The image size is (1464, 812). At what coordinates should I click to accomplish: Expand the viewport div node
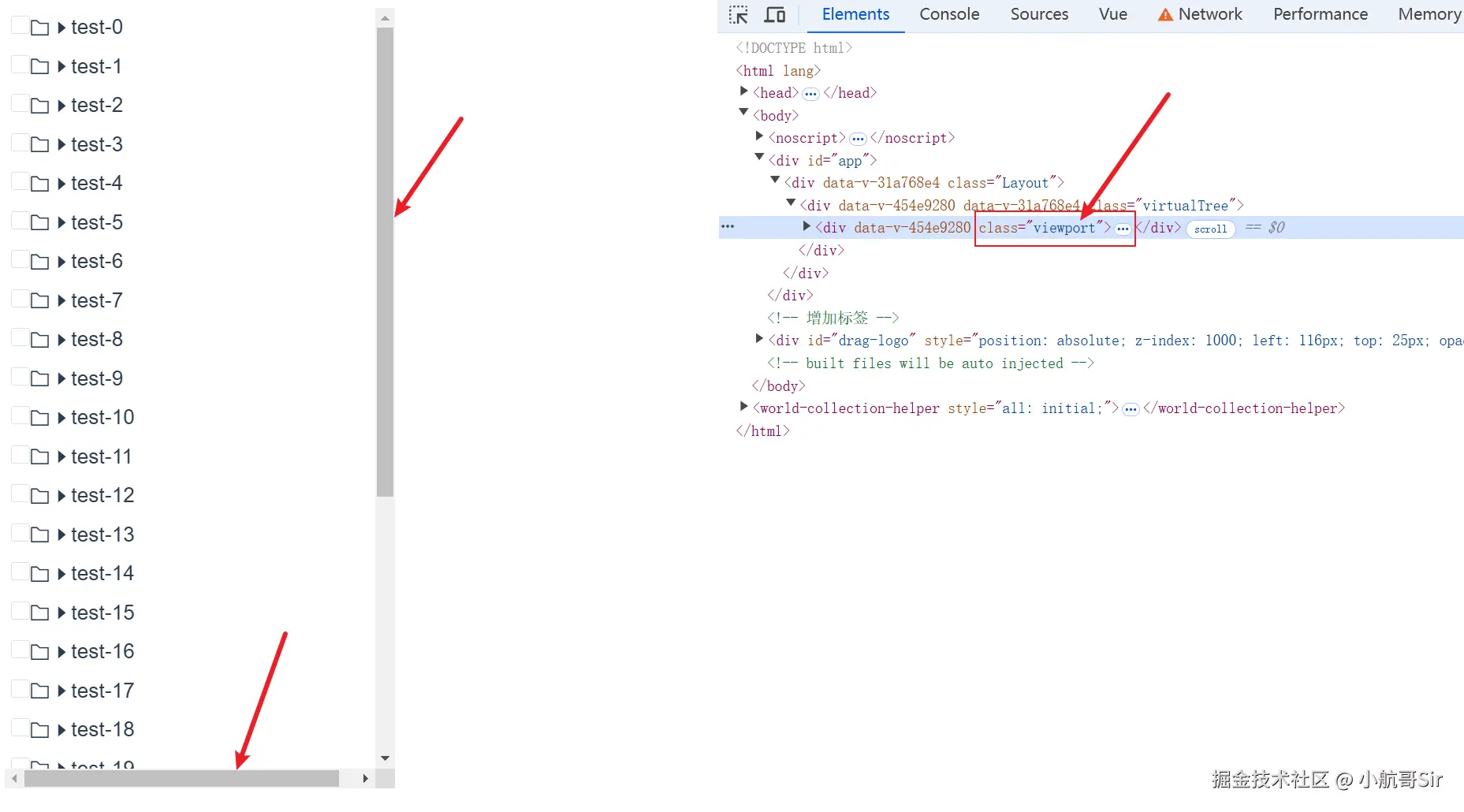pos(807,226)
